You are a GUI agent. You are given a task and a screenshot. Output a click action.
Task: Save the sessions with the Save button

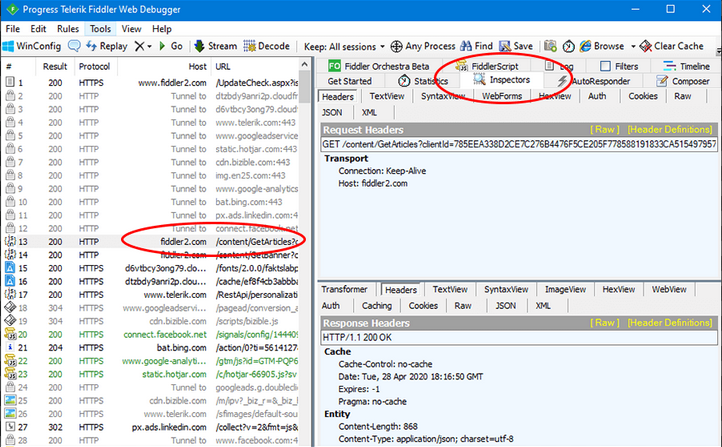click(516, 46)
